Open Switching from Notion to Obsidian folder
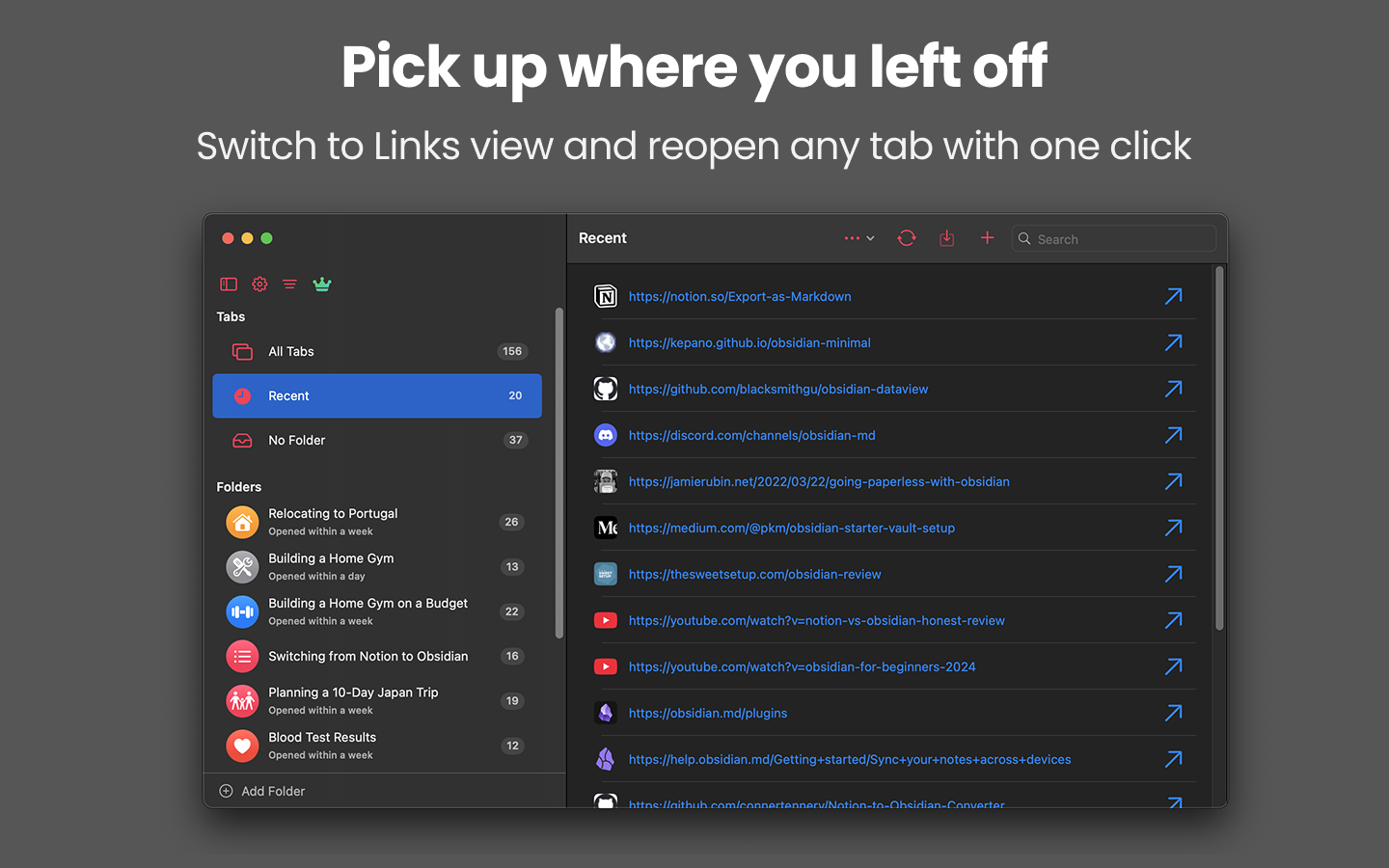Screen dimensions: 1389x868 pyautogui.click(x=377, y=656)
